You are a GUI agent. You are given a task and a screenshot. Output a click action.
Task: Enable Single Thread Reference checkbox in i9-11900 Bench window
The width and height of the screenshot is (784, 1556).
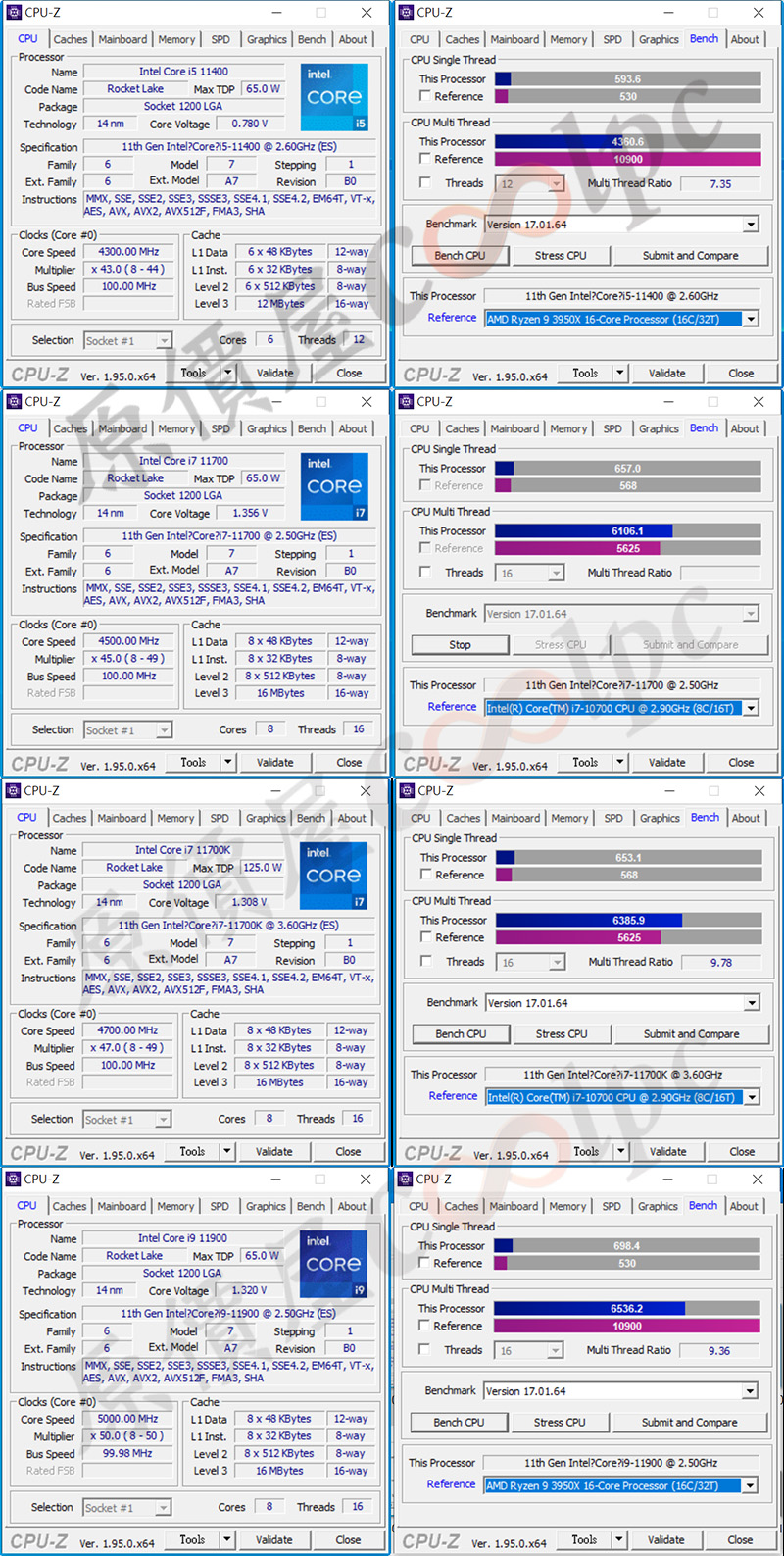click(424, 1263)
